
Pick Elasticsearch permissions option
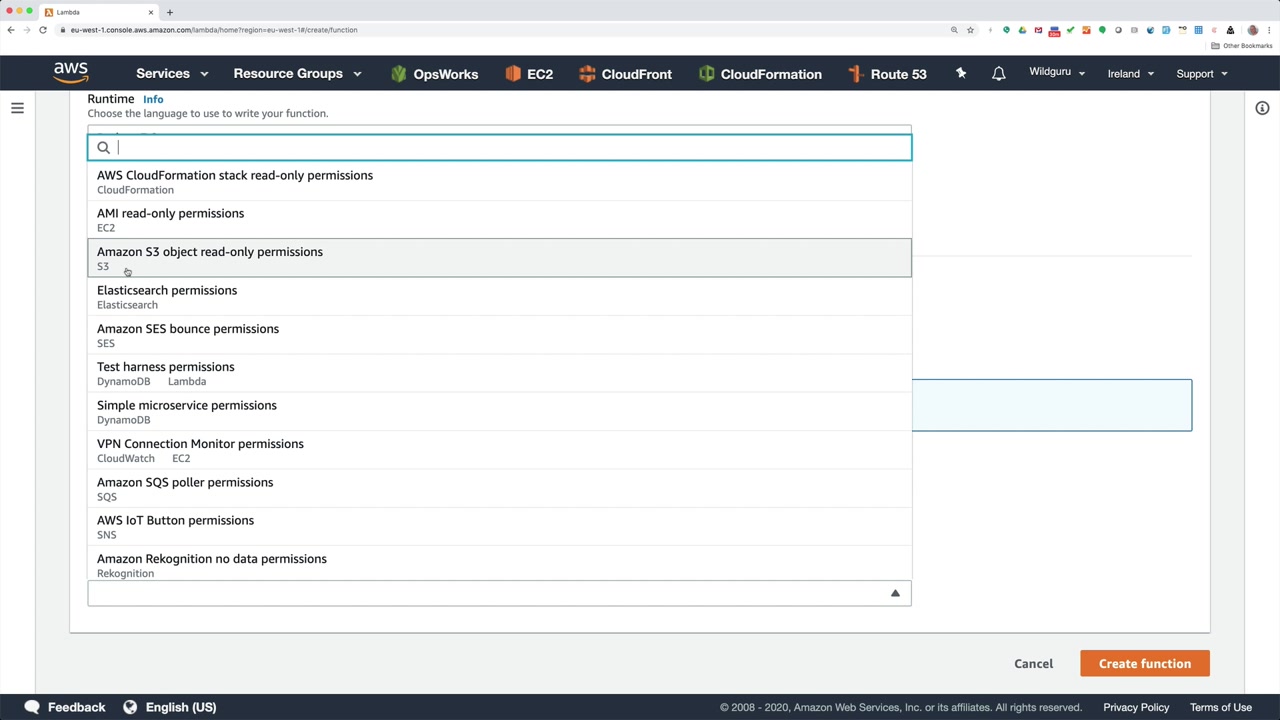pos(499,297)
